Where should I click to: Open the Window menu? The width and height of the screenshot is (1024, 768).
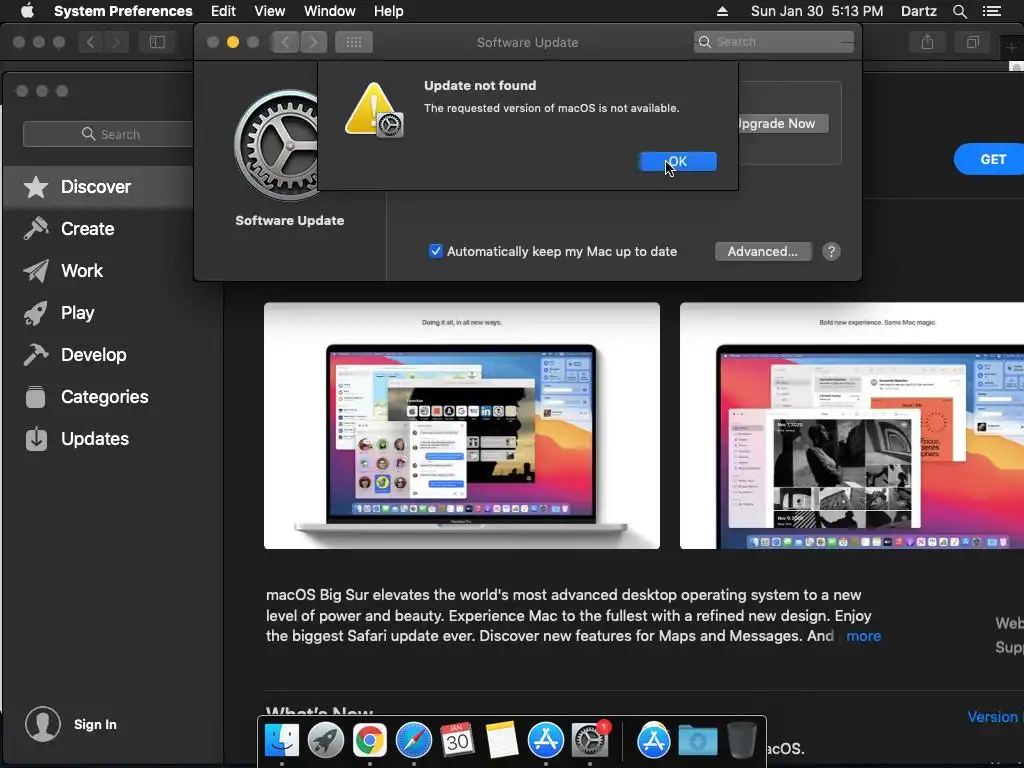click(330, 11)
